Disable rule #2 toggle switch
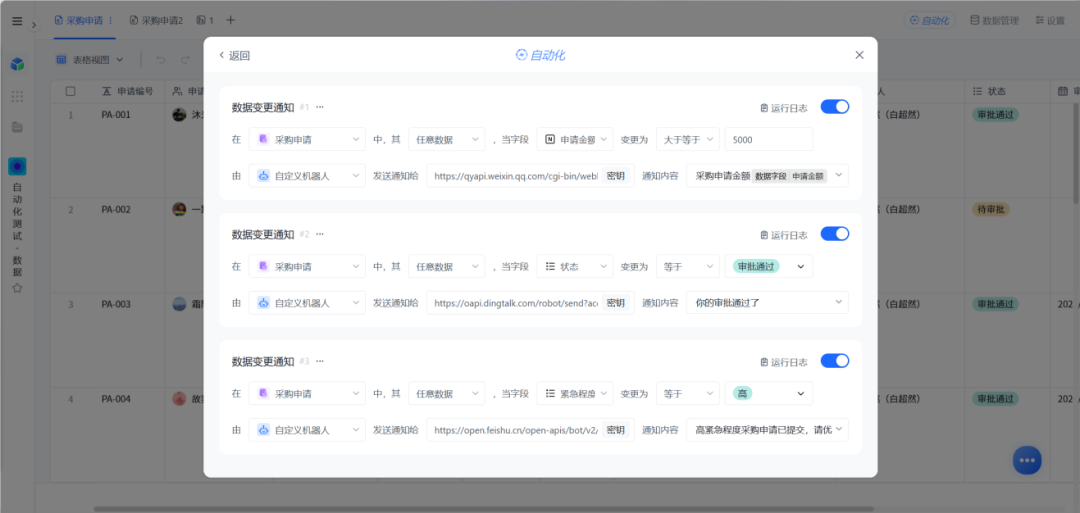Image resolution: width=1080 pixels, height=513 pixels. pos(835,234)
